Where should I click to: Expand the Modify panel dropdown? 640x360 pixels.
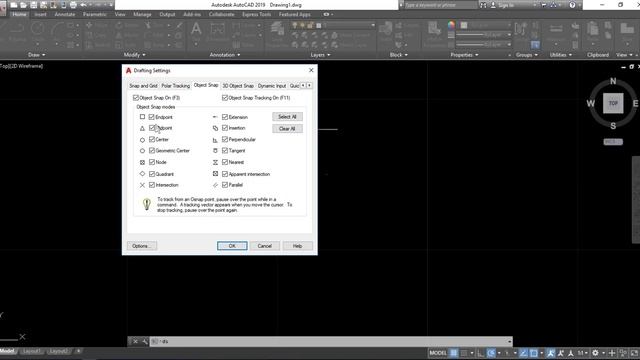tap(144, 55)
